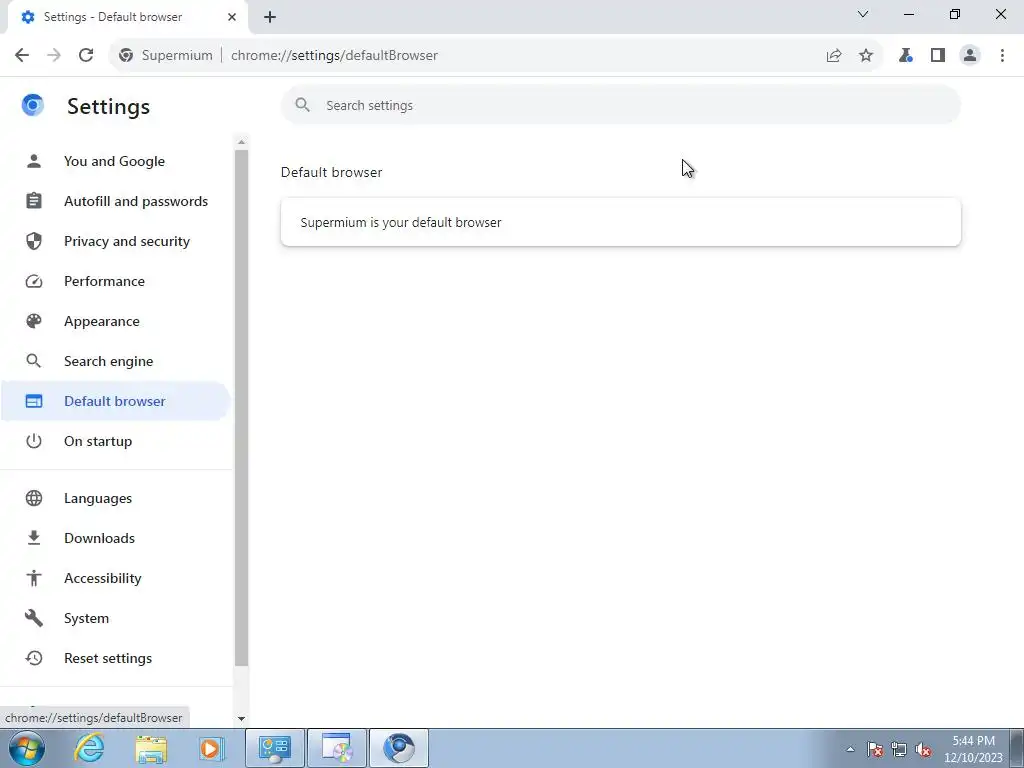Click 'Supermium is your default browser' text
The image size is (1024, 768).
[401, 223]
